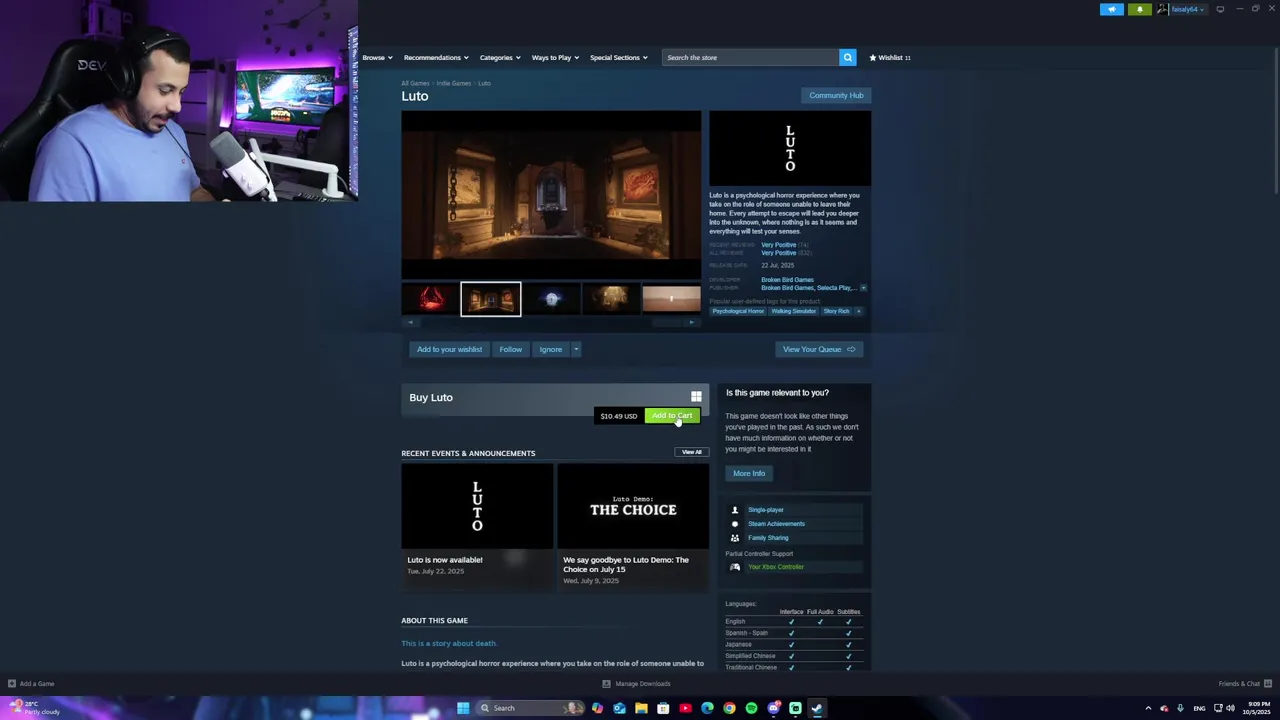Expand the publisher list arrow
1280x720 pixels.
[x=863, y=288]
